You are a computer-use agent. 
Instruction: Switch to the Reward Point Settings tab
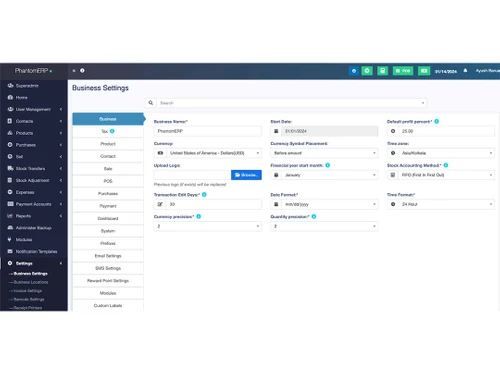coord(108,281)
